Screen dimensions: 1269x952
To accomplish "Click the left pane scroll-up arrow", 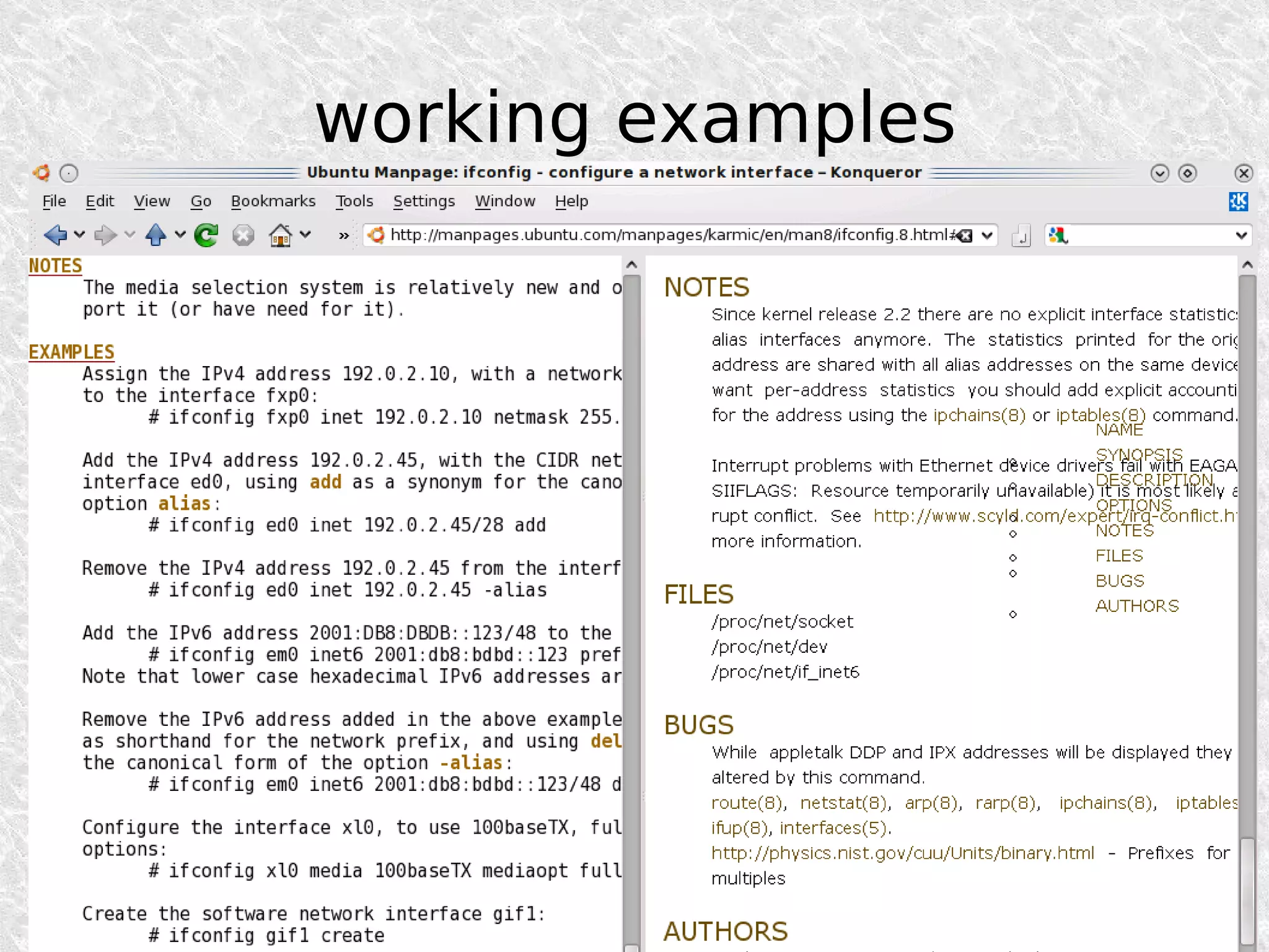I will (631, 265).
